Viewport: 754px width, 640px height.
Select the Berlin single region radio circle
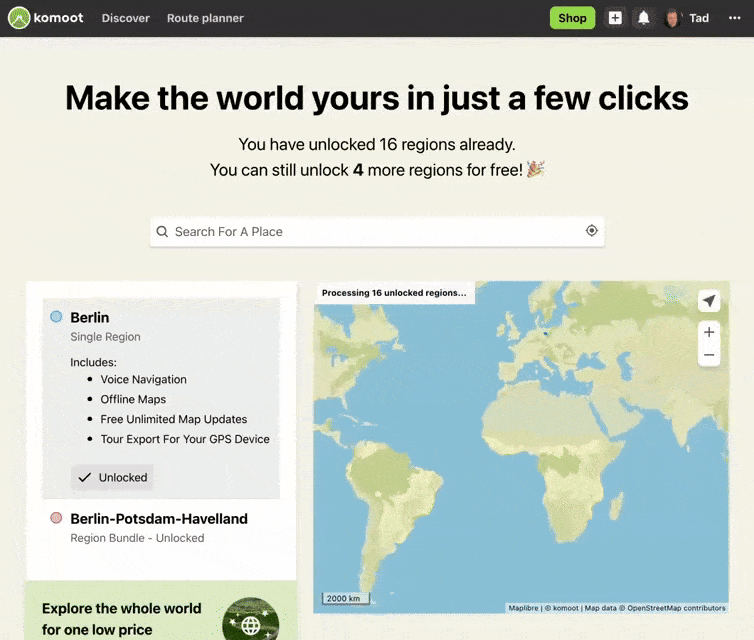tap(56, 316)
